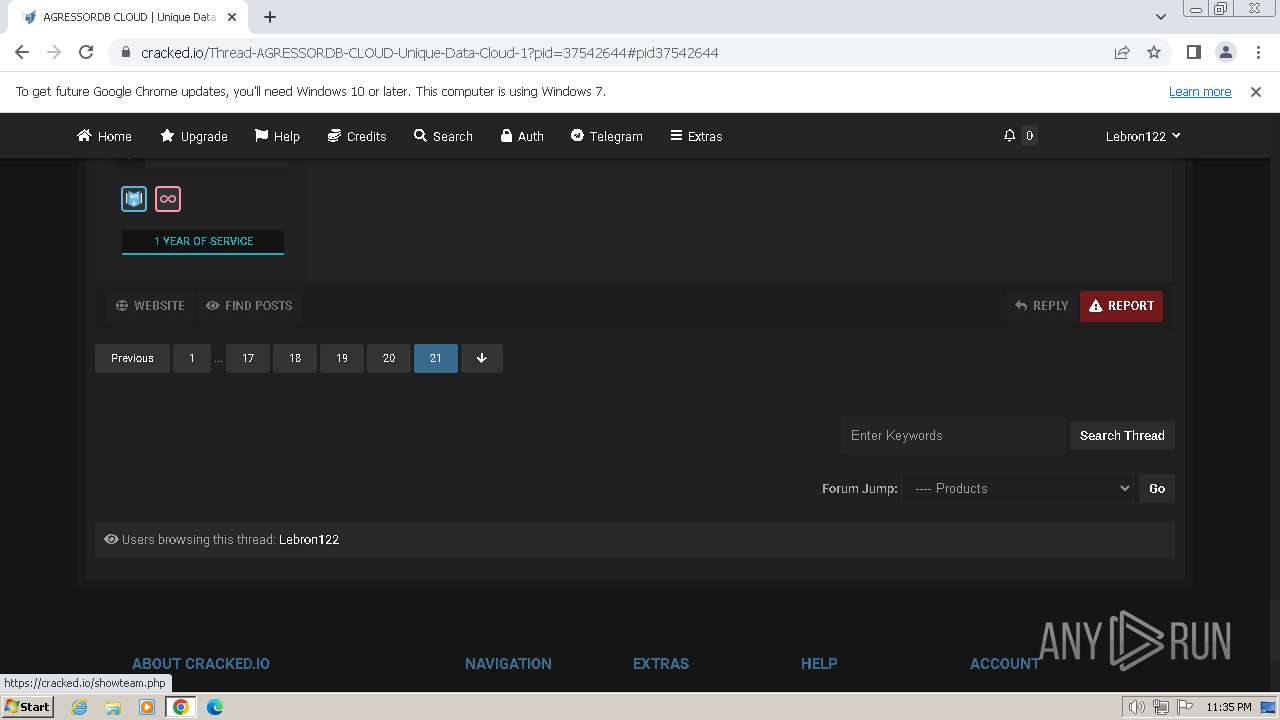Open notifications bell icon
1280x720 pixels.
tap(1009, 136)
